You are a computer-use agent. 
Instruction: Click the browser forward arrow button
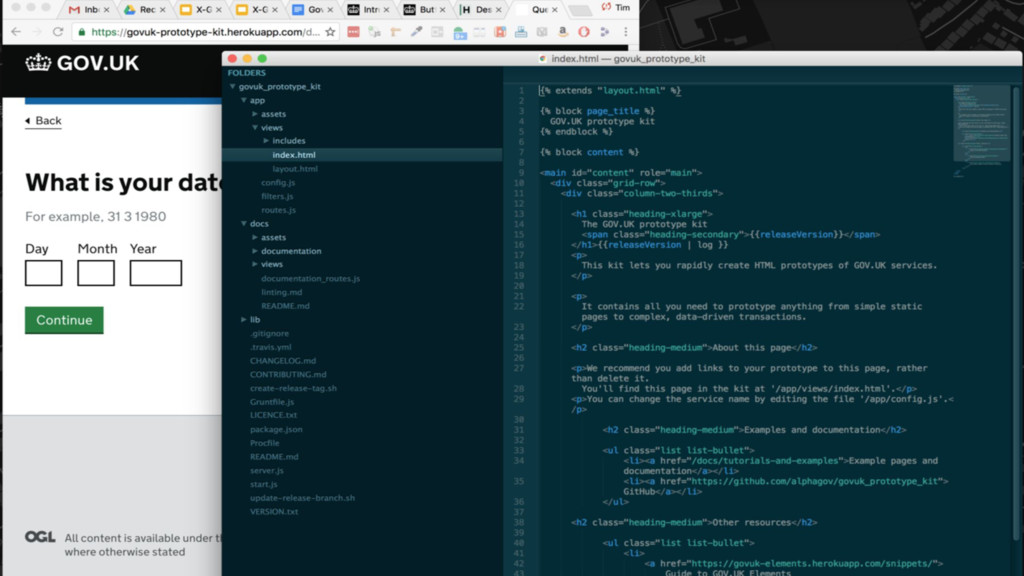tap(37, 31)
